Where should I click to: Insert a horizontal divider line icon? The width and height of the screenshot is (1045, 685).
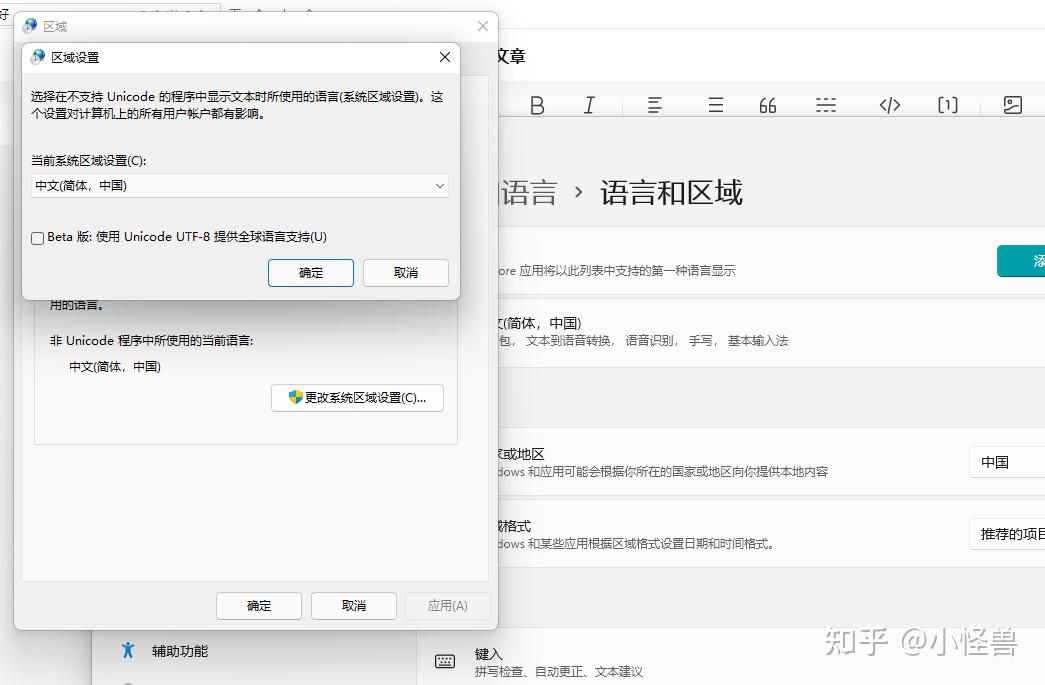click(826, 105)
